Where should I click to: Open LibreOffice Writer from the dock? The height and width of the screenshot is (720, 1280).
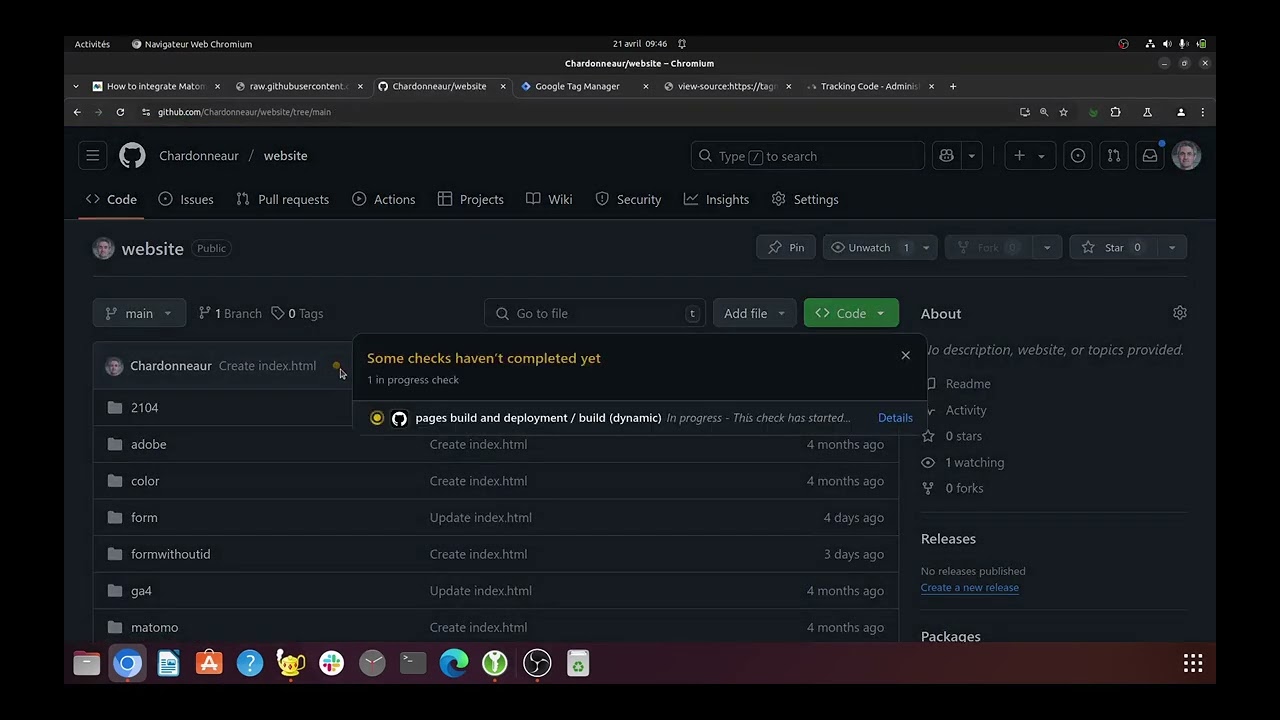coord(168,663)
